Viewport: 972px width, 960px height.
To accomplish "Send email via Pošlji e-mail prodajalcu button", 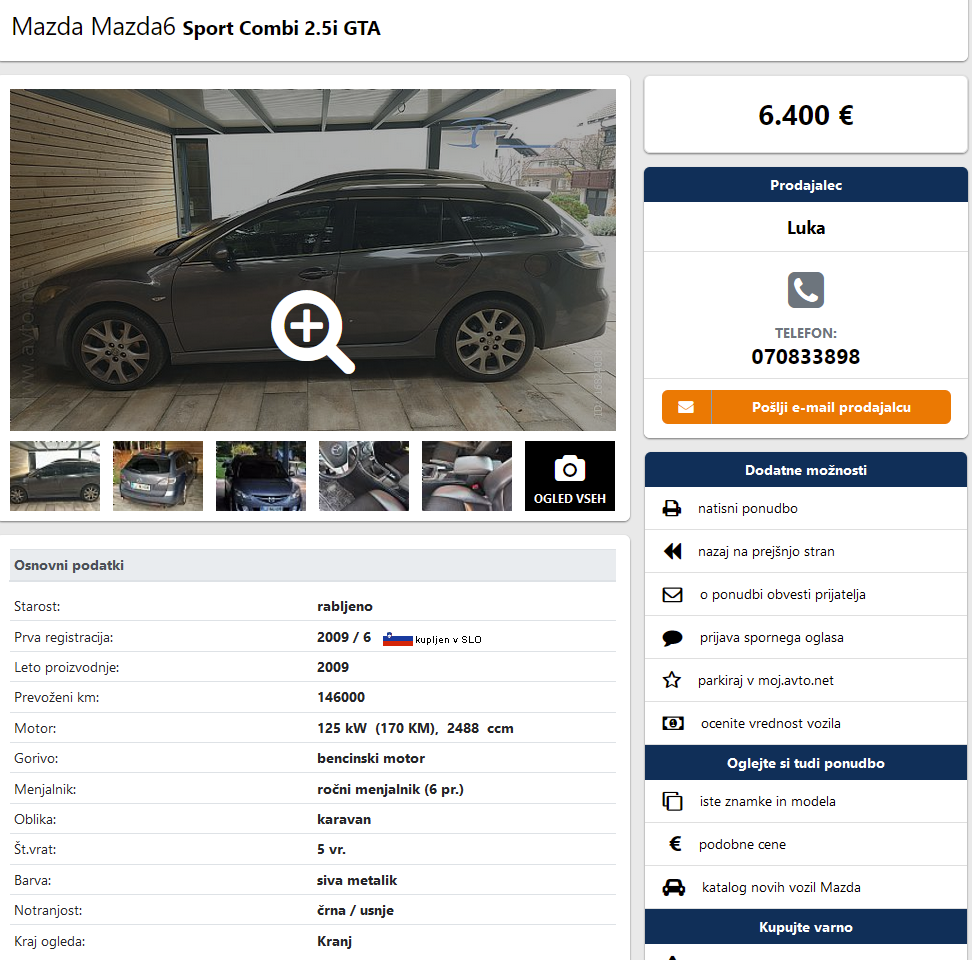I will point(806,407).
